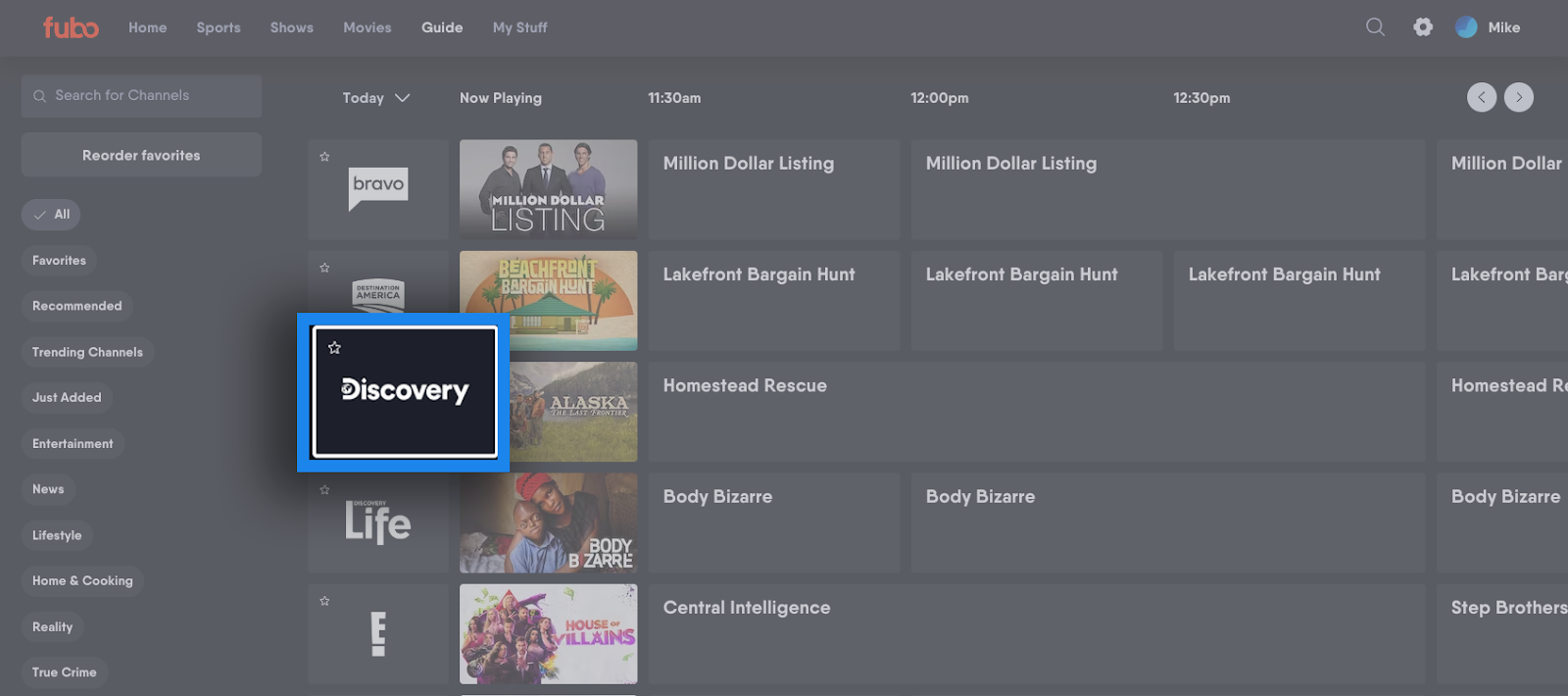Click Reorder favorites button
This screenshot has width=1568, height=696.
tap(141, 155)
